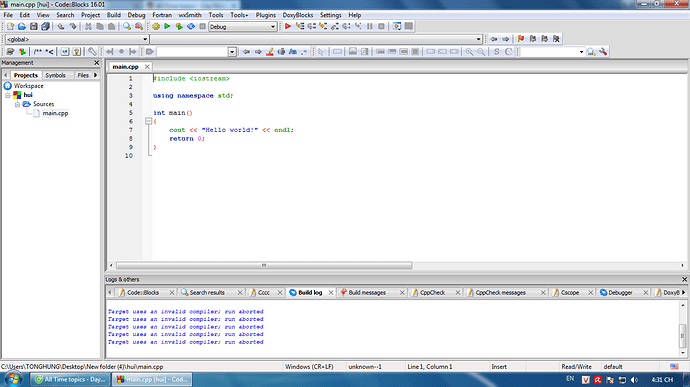The width and height of the screenshot is (690, 387).
Task: Toggle bookmark with red flag icon
Action: (x=521, y=39)
